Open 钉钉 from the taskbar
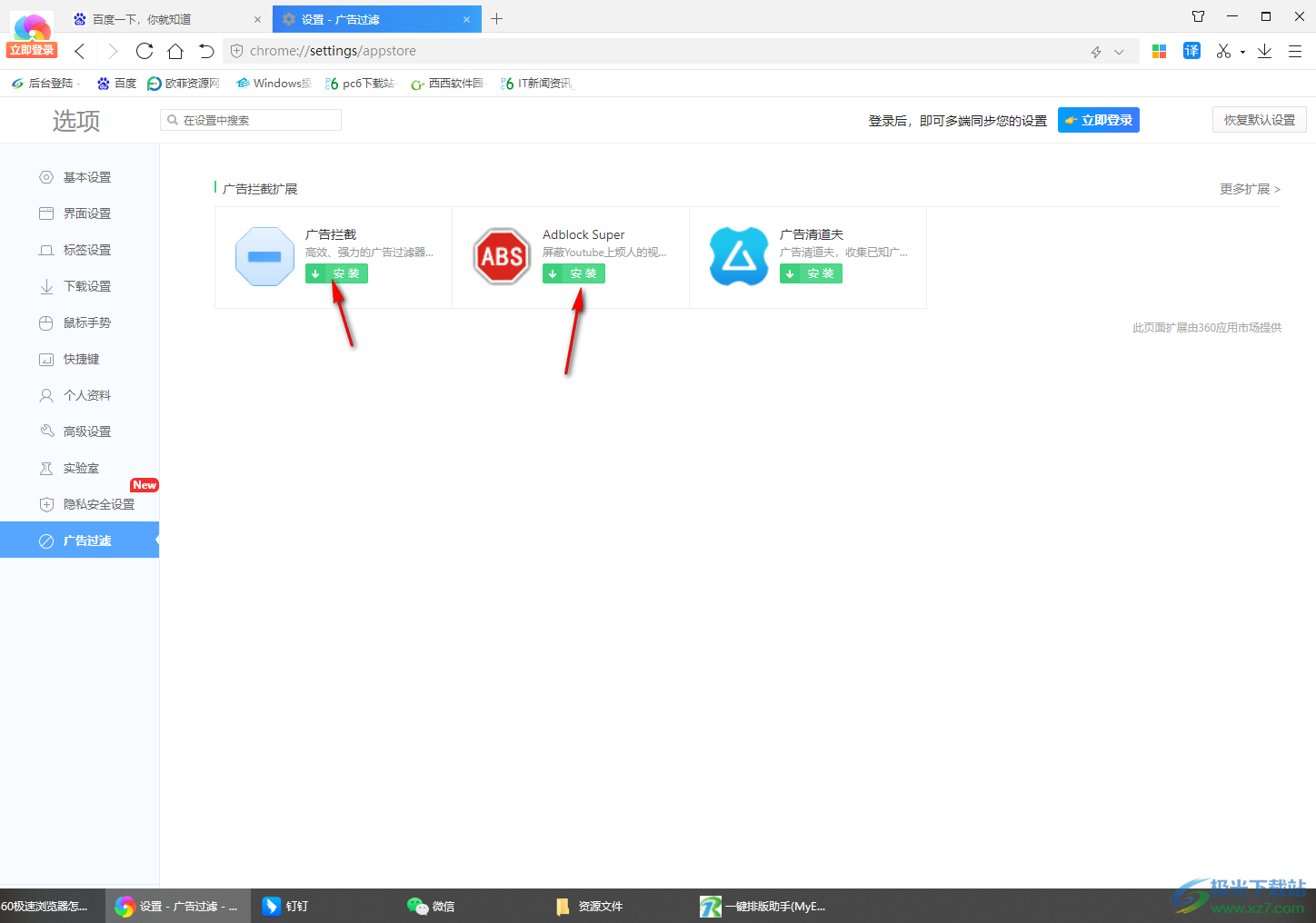 [285, 906]
